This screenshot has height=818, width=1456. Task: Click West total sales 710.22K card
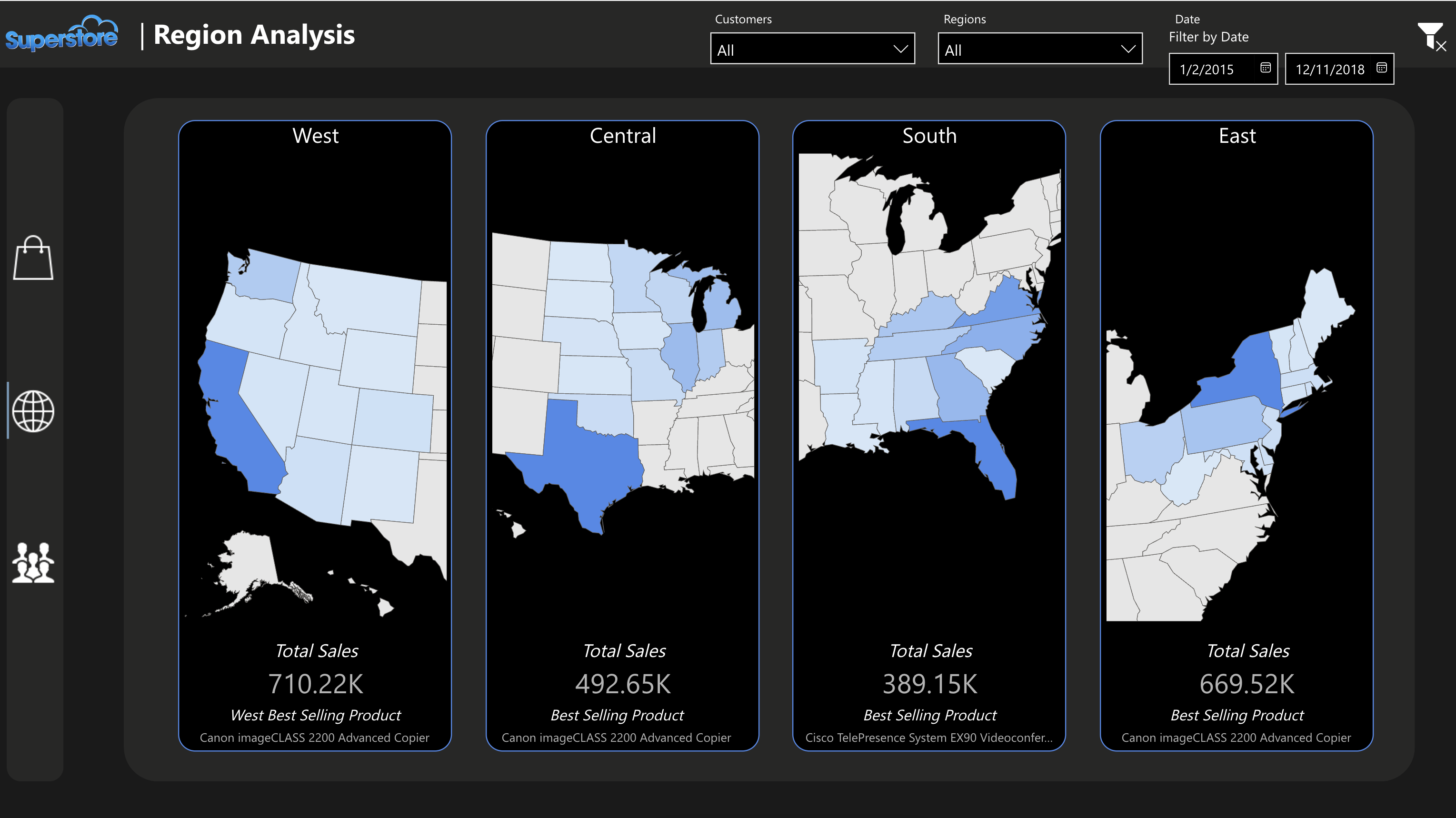coord(315,684)
